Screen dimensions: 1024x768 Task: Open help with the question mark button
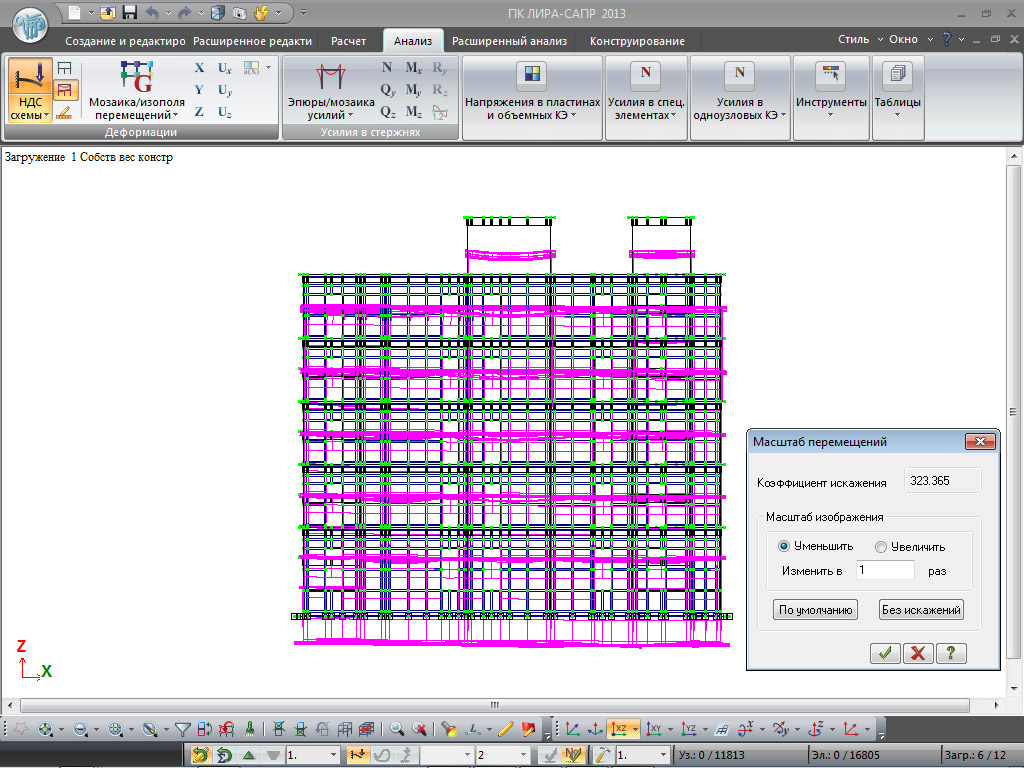951,653
